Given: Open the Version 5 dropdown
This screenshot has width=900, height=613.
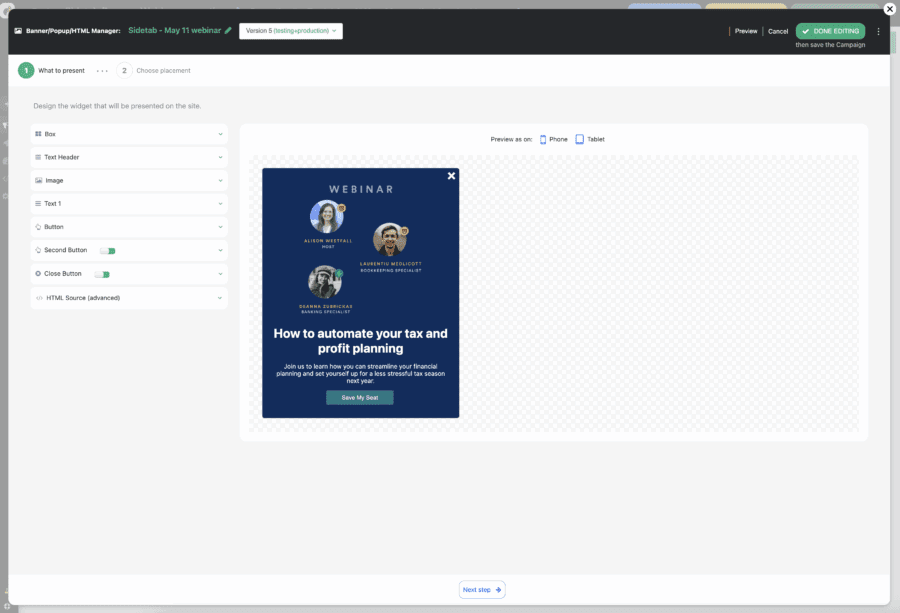Looking at the screenshot, I should point(291,31).
